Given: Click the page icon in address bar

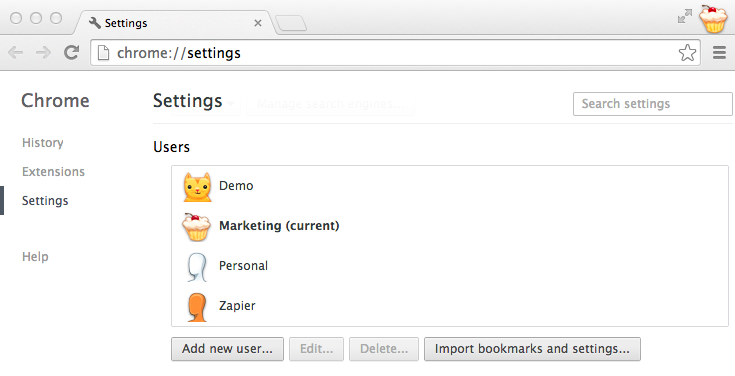Looking at the screenshot, I should [x=103, y=53].
